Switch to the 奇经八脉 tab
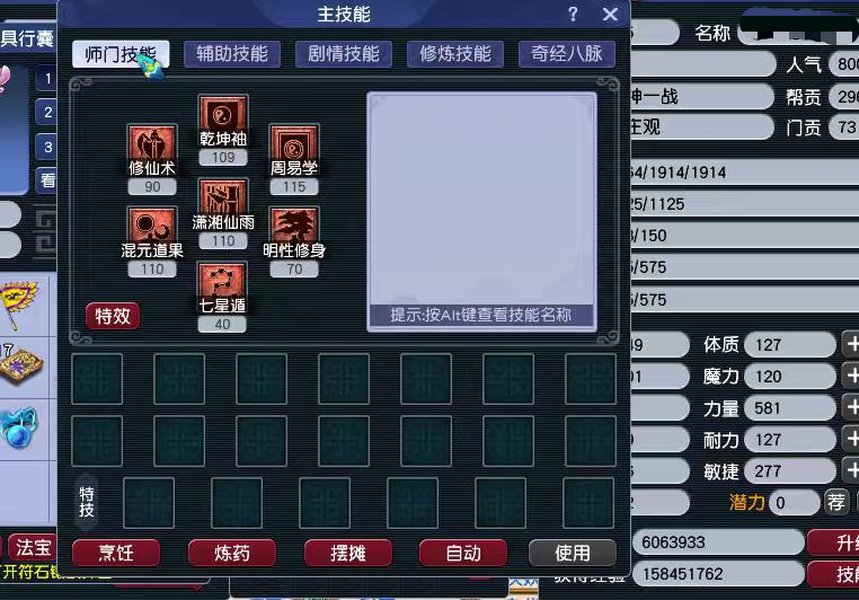The image size is (859, 600). 567,54
